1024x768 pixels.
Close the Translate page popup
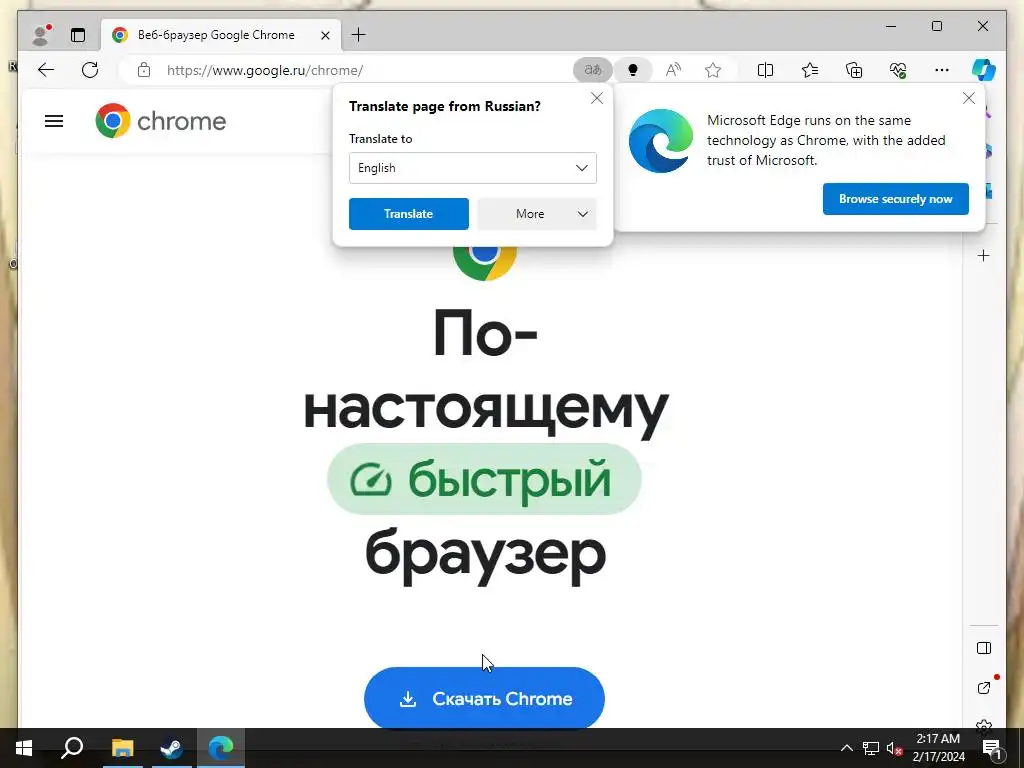(x=597, y=99)
